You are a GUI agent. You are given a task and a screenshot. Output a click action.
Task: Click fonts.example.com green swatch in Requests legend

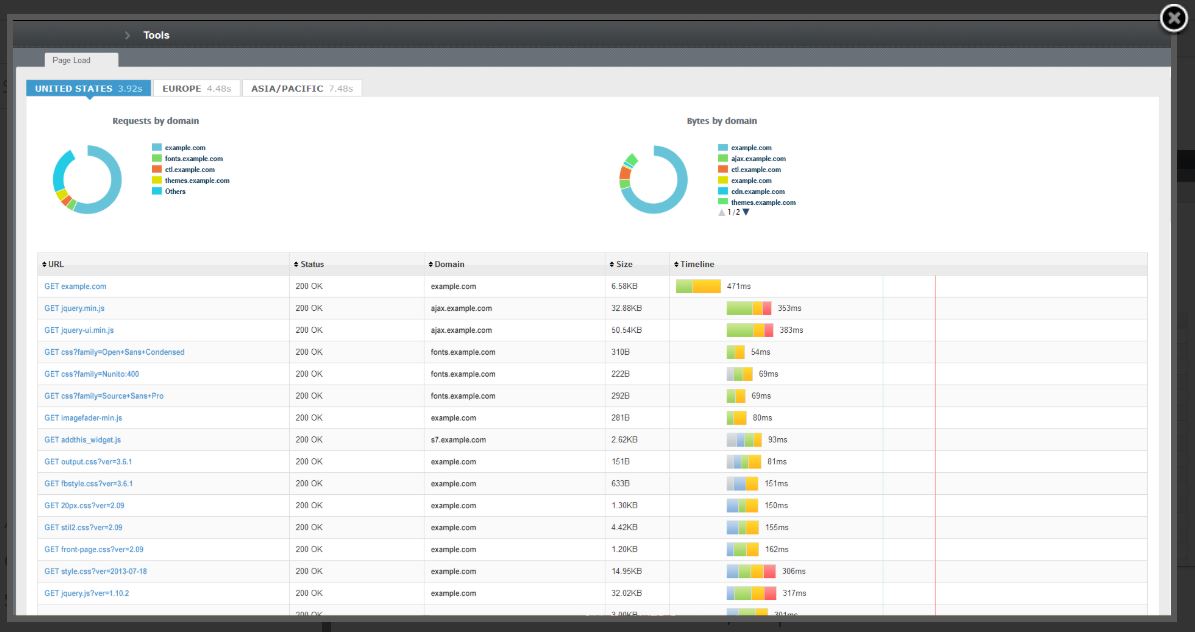click(x=157, y=159)
